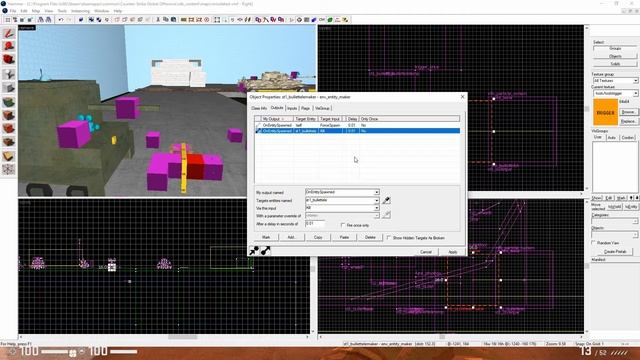Open the Cordon visgroups tab
The height and width of the screenshot is (360, 640).
tap(628, 138)
